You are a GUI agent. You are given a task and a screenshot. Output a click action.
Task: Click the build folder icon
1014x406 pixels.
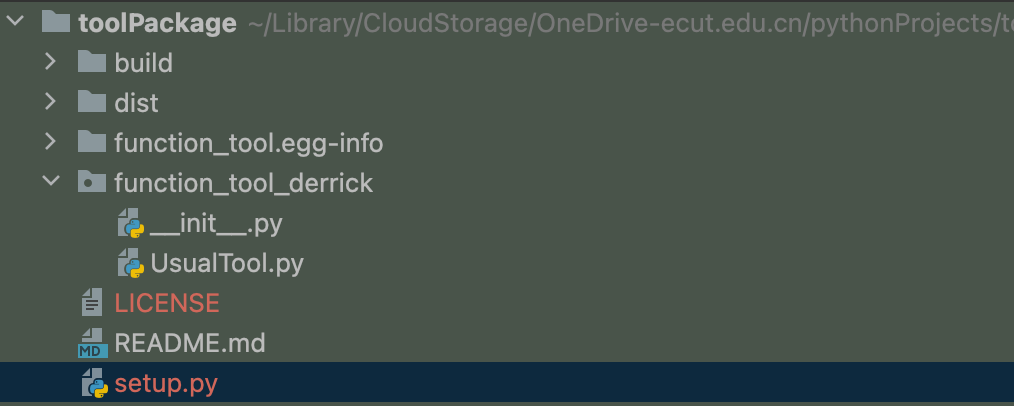pos(92,62)
